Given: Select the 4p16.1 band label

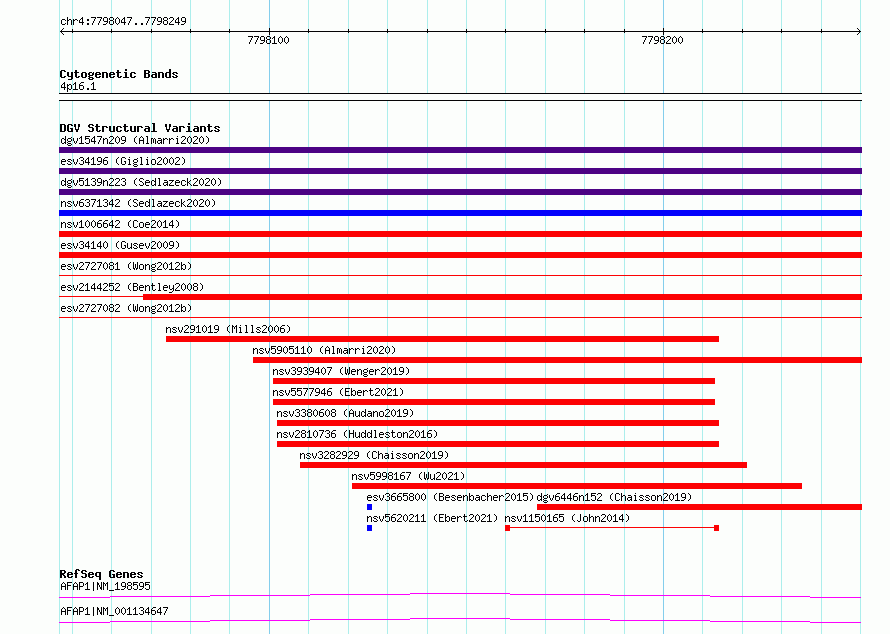Looking at the screenshot, I should [78, 86].
